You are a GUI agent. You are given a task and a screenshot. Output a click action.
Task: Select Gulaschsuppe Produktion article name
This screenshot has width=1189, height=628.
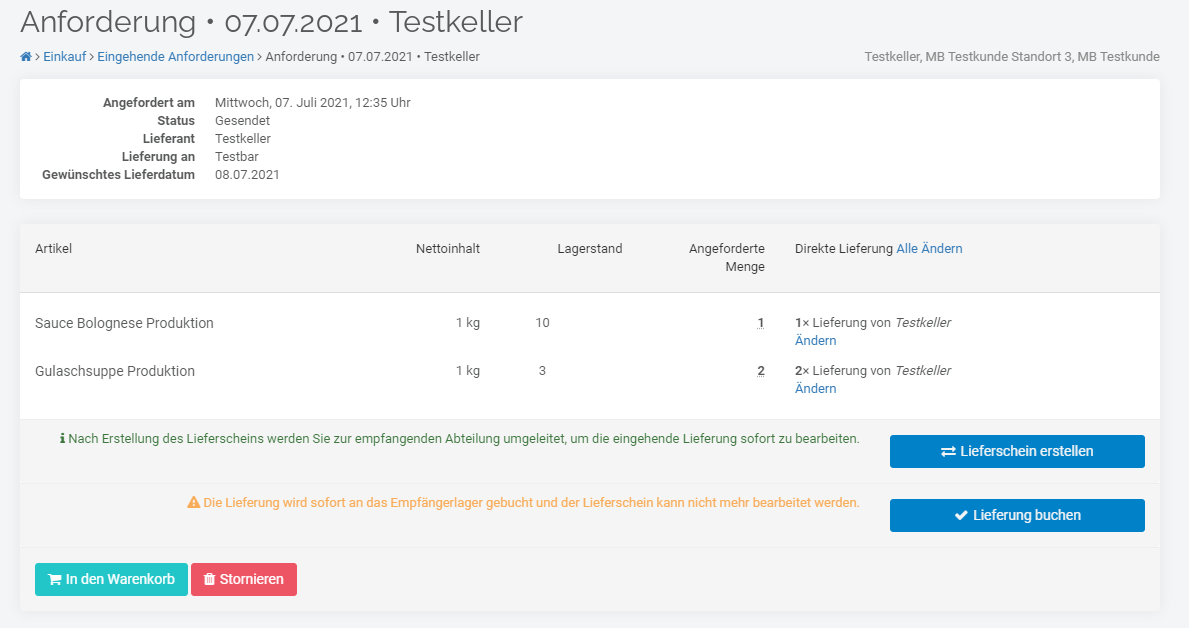tap(115, 371)
